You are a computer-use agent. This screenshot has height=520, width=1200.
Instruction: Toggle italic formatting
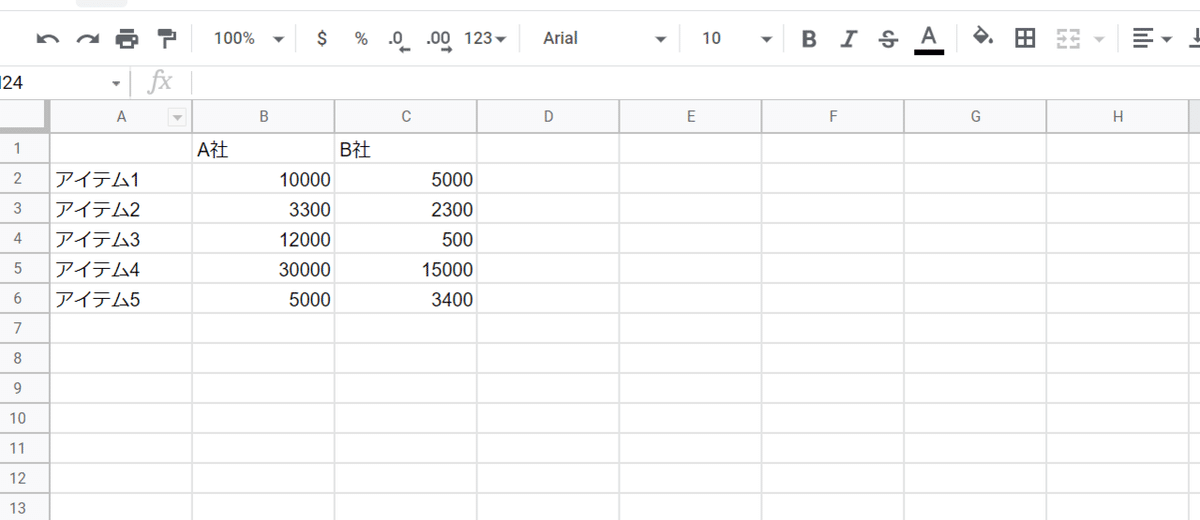pyautogui.click(x=848, y=39)
